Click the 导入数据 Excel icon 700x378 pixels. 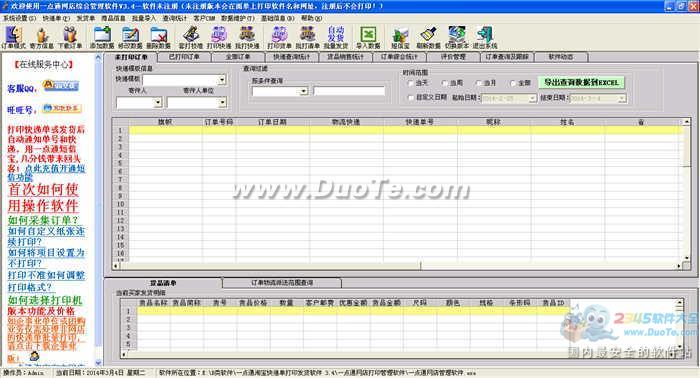pyautogui.click(x=368, y=37)
